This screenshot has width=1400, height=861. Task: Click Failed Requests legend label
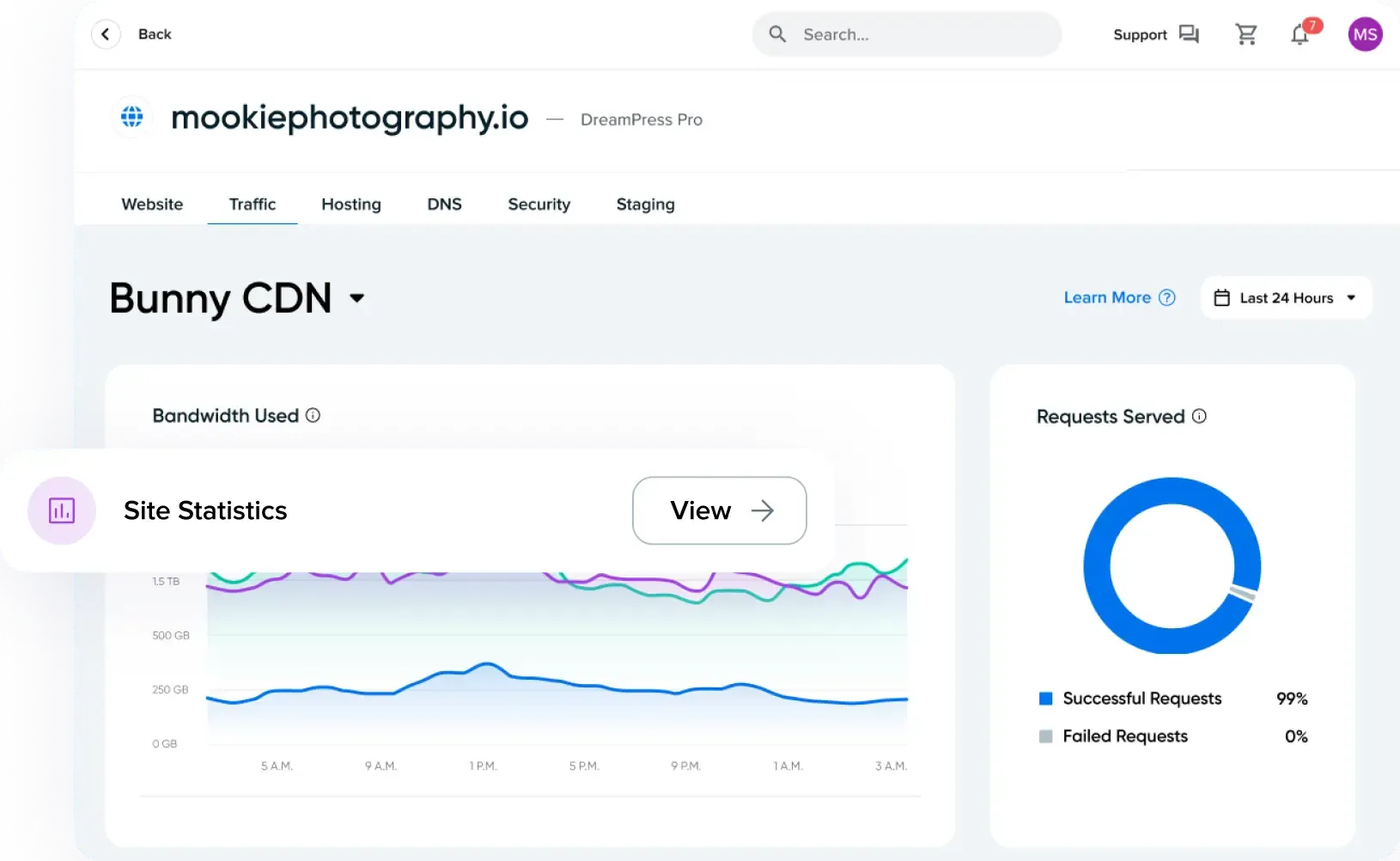click(1125, 736)
